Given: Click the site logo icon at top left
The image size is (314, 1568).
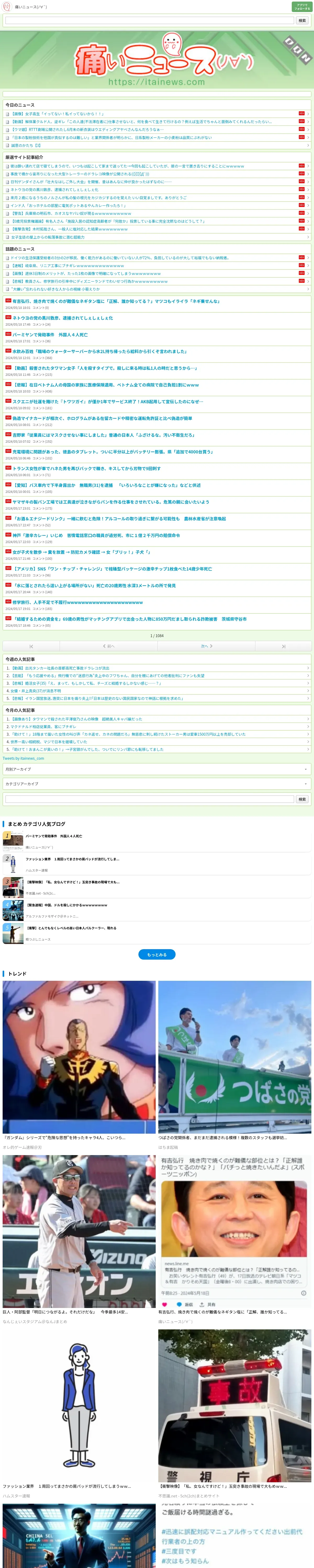Looking at the screenshot, I should [7, 7].
